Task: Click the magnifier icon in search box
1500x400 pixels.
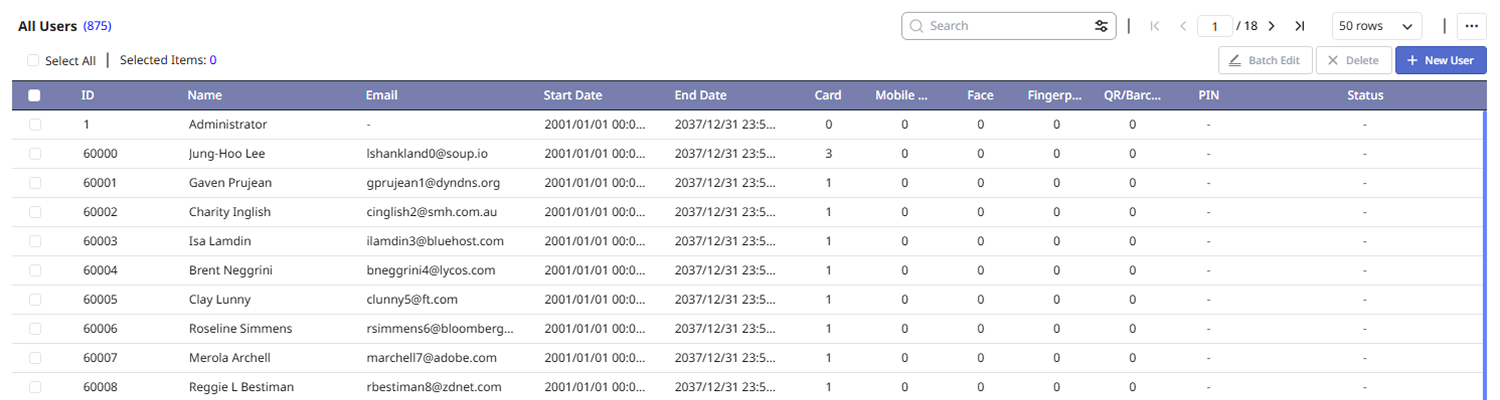Action: pyautogui.click(x=916, y=26)
